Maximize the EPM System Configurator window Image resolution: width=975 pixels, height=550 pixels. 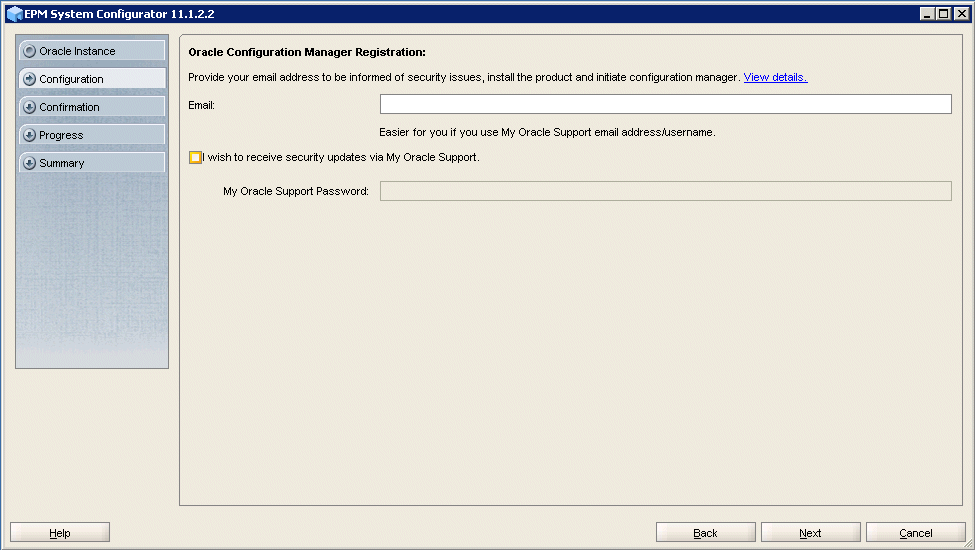coord(945,14)
